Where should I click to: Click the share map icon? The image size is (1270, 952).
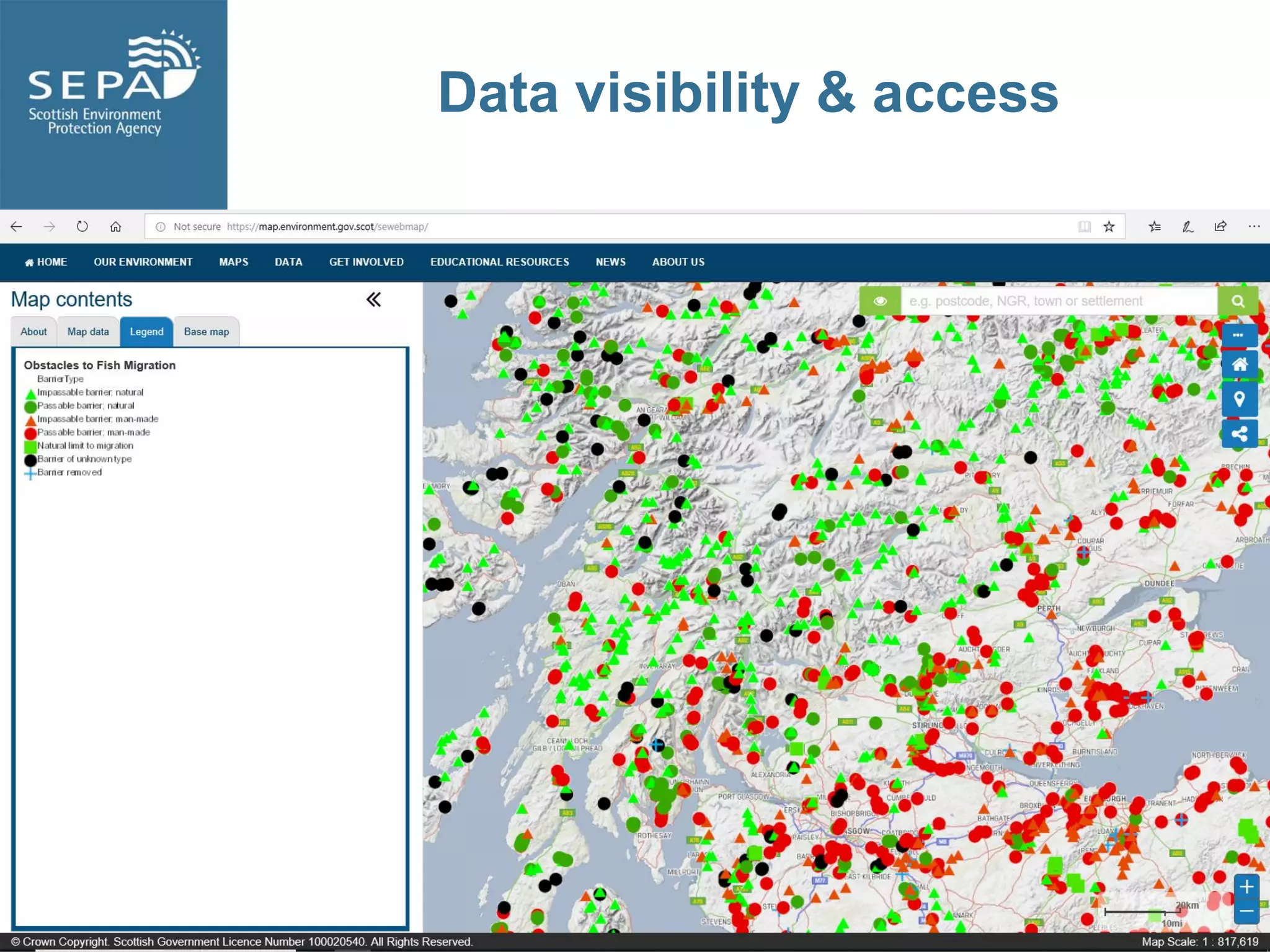pos(1239,434)
